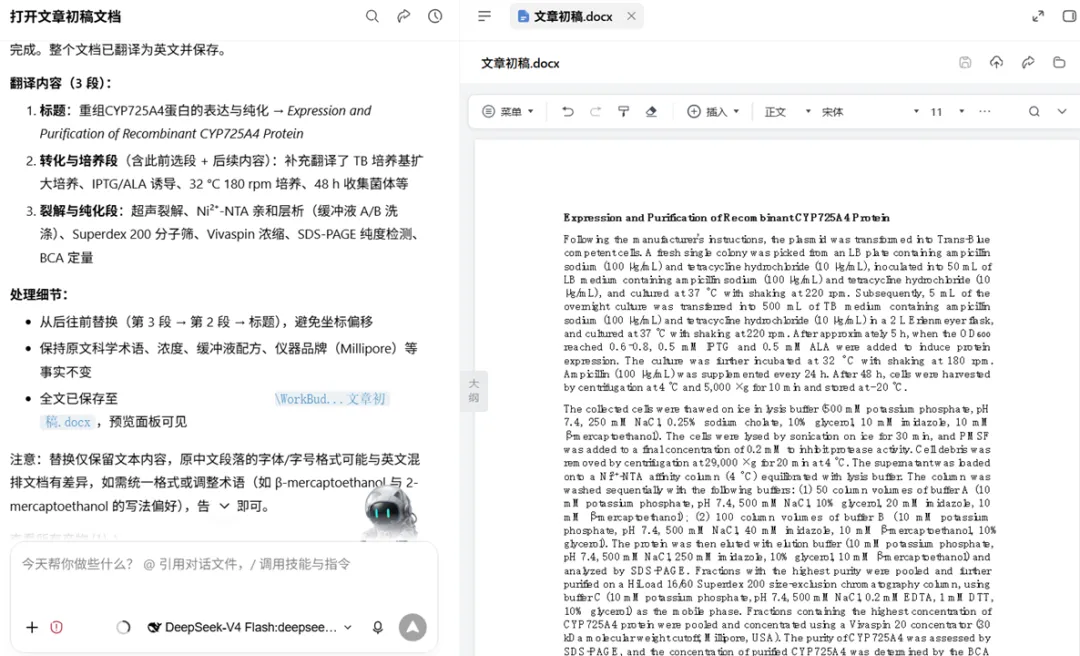The height and width of the screenshot is (656, 1080).
Task: Click the save icon next to document title
Action: coord(965,63)
